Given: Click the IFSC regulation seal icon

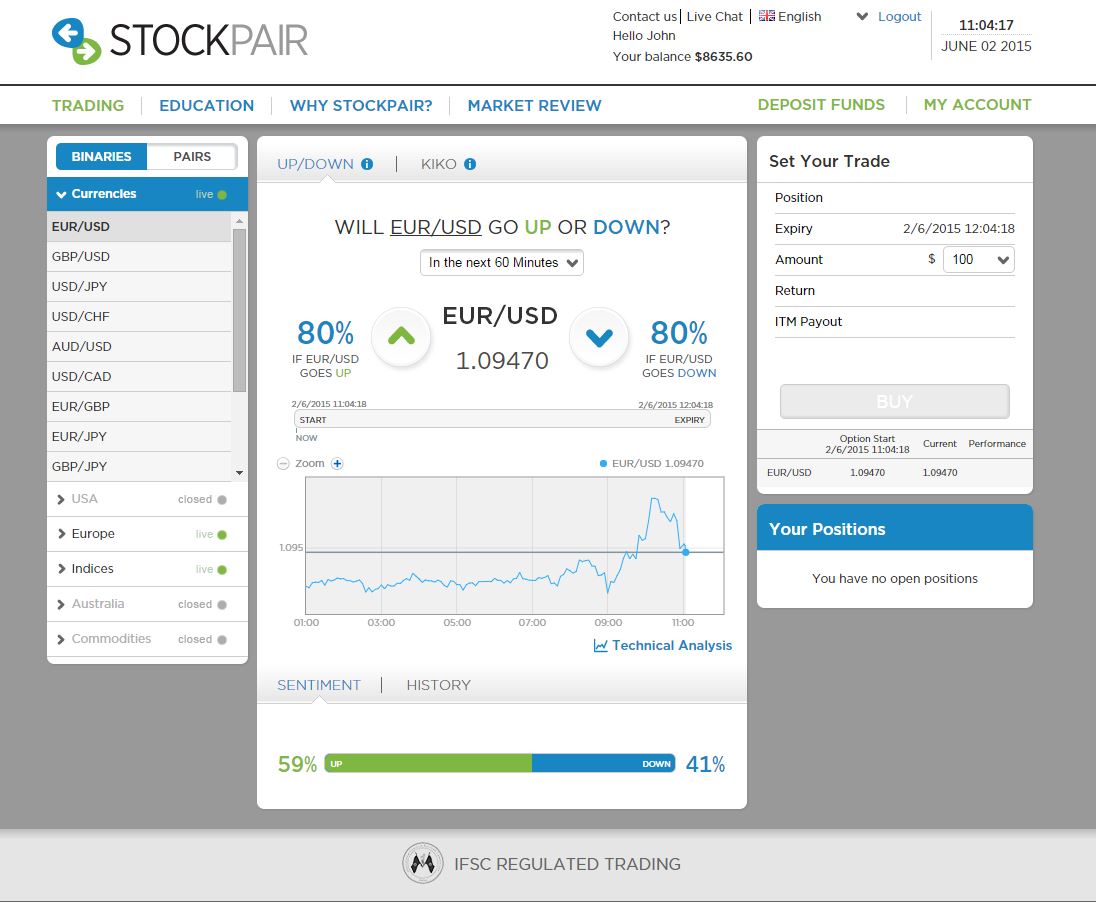Looking at the screenshot, I should (x=422, y=863).
